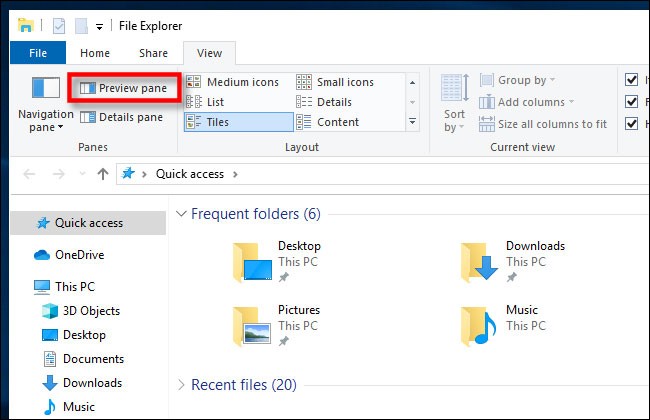Viewport: 650px width, 420px height.
Task: Select Medium icons layout
Action: [x=234, y=82]
